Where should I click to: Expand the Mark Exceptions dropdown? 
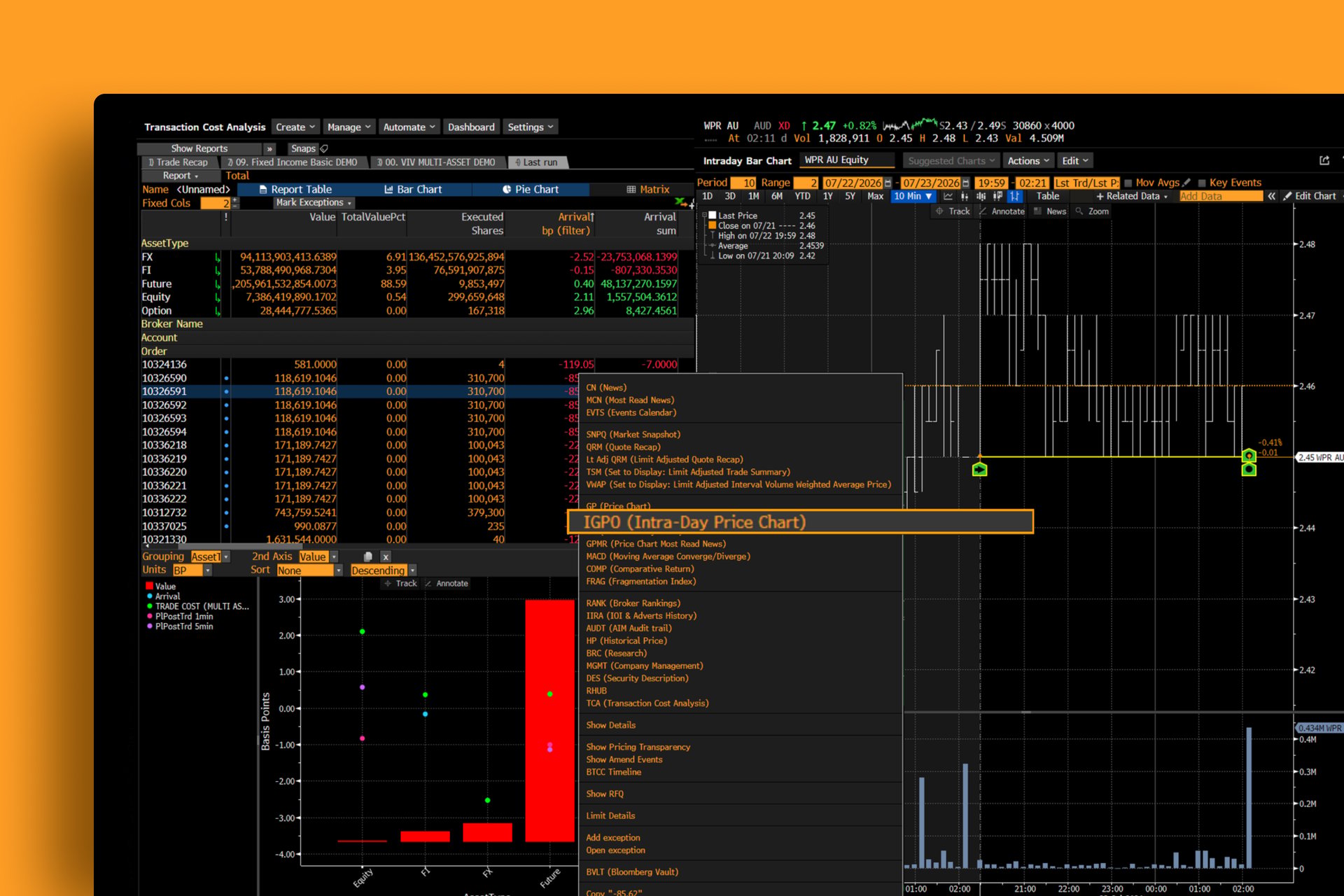click(x=314, y=203)
